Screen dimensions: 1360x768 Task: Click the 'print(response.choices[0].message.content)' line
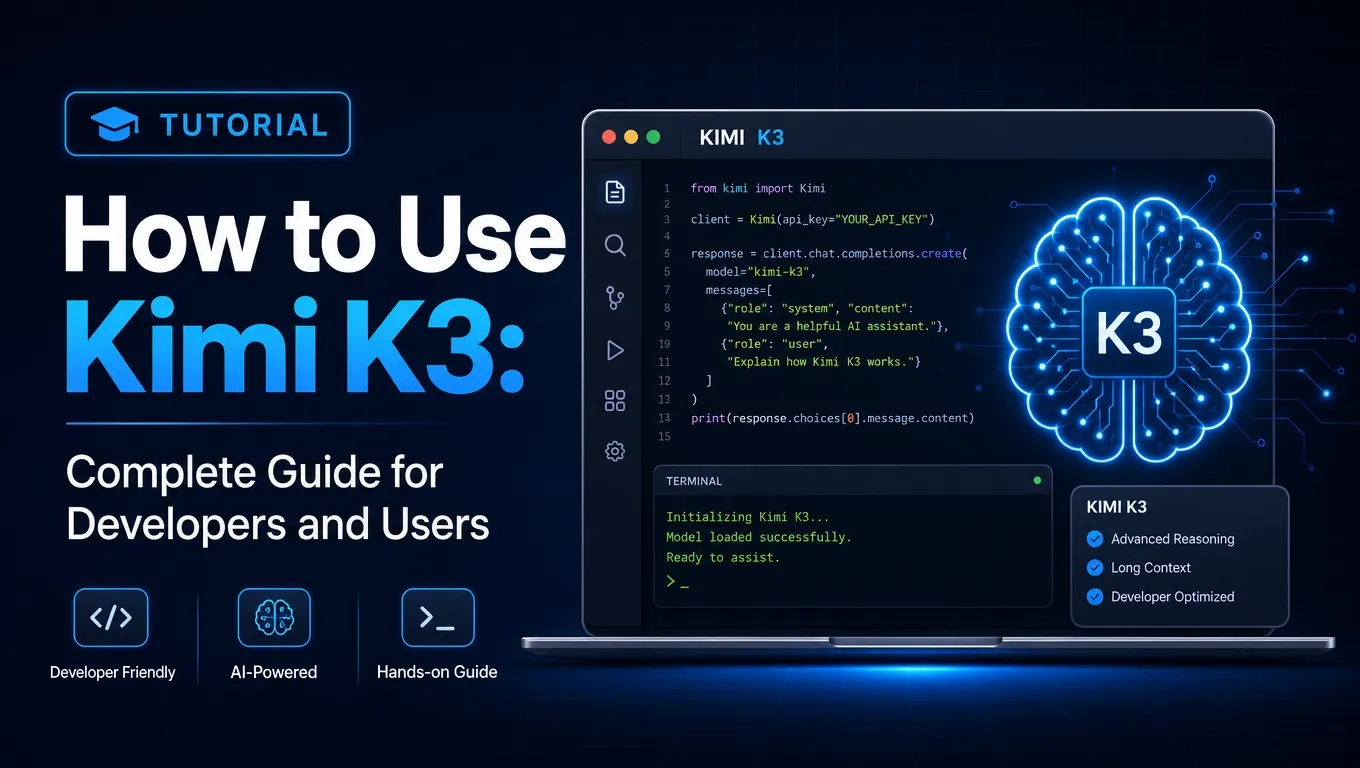tap(832, 418)
